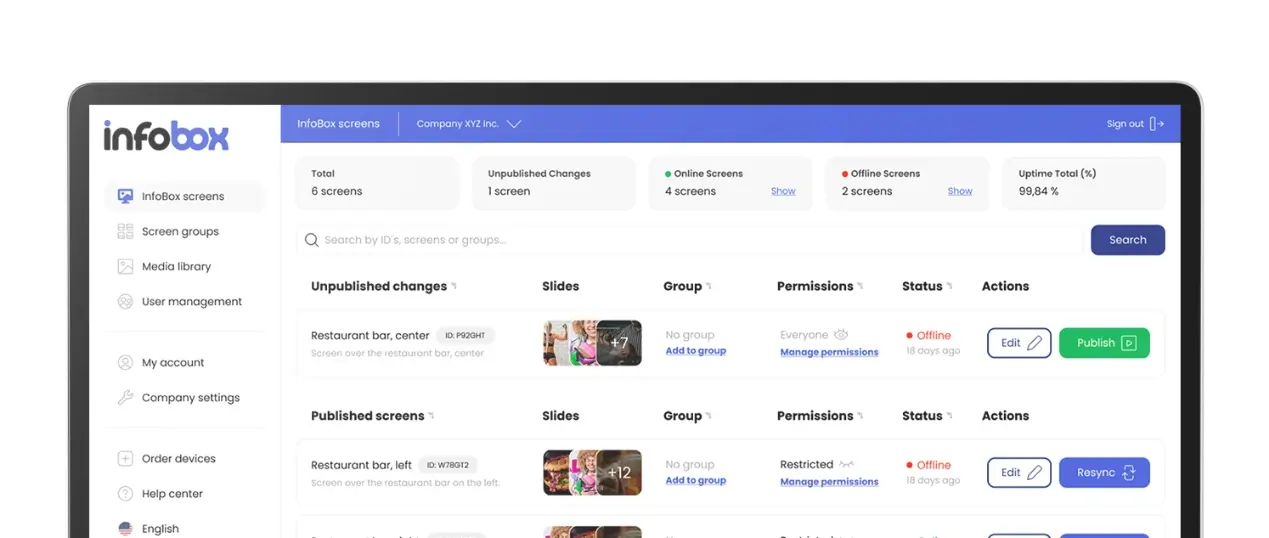The height and width of the screenshot is (538, 1269).
Task: Click Restaurant bar, center screen name
Action: tap(370, 336)
